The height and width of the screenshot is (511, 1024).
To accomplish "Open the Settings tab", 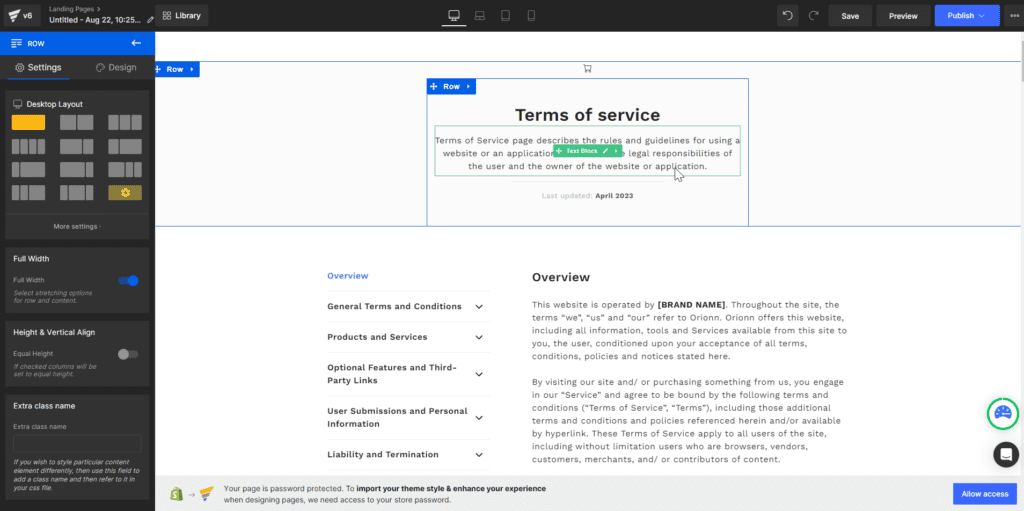I will (x=39, y=67).
